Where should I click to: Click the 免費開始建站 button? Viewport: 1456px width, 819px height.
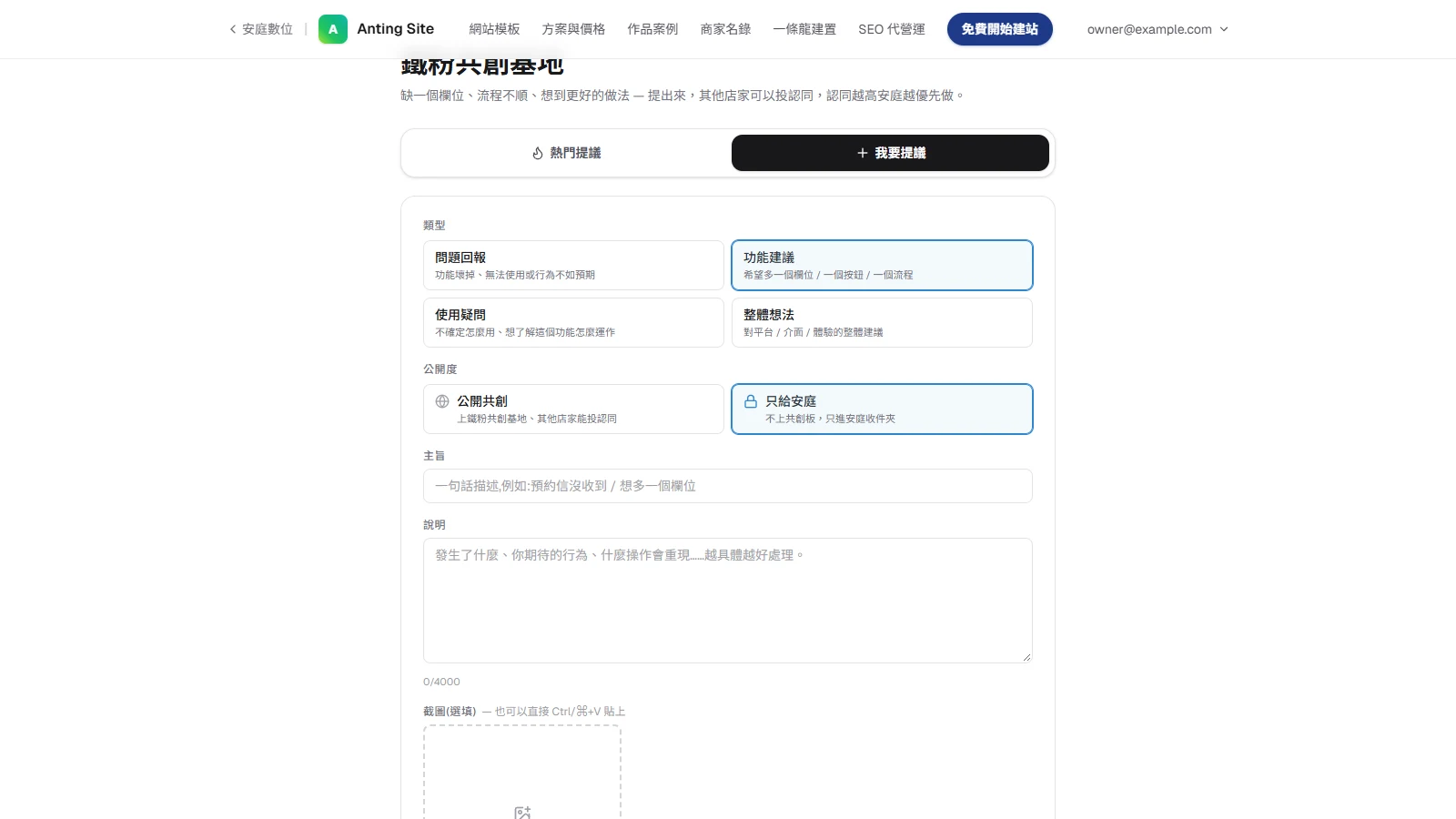pos(1000,29)
